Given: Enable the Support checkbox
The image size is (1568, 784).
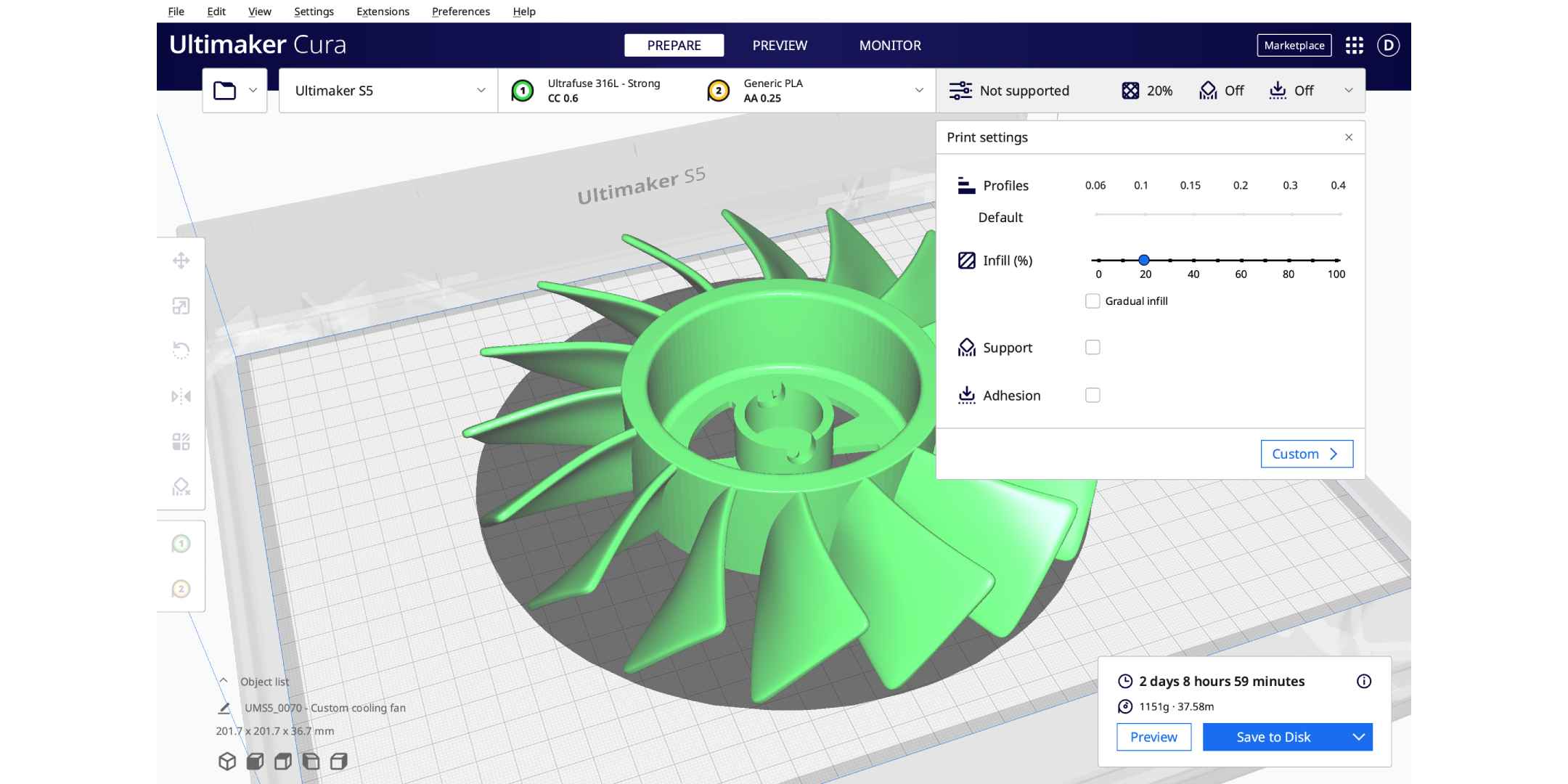Looking at the screenshot, I should click(x=1093, y=347).
